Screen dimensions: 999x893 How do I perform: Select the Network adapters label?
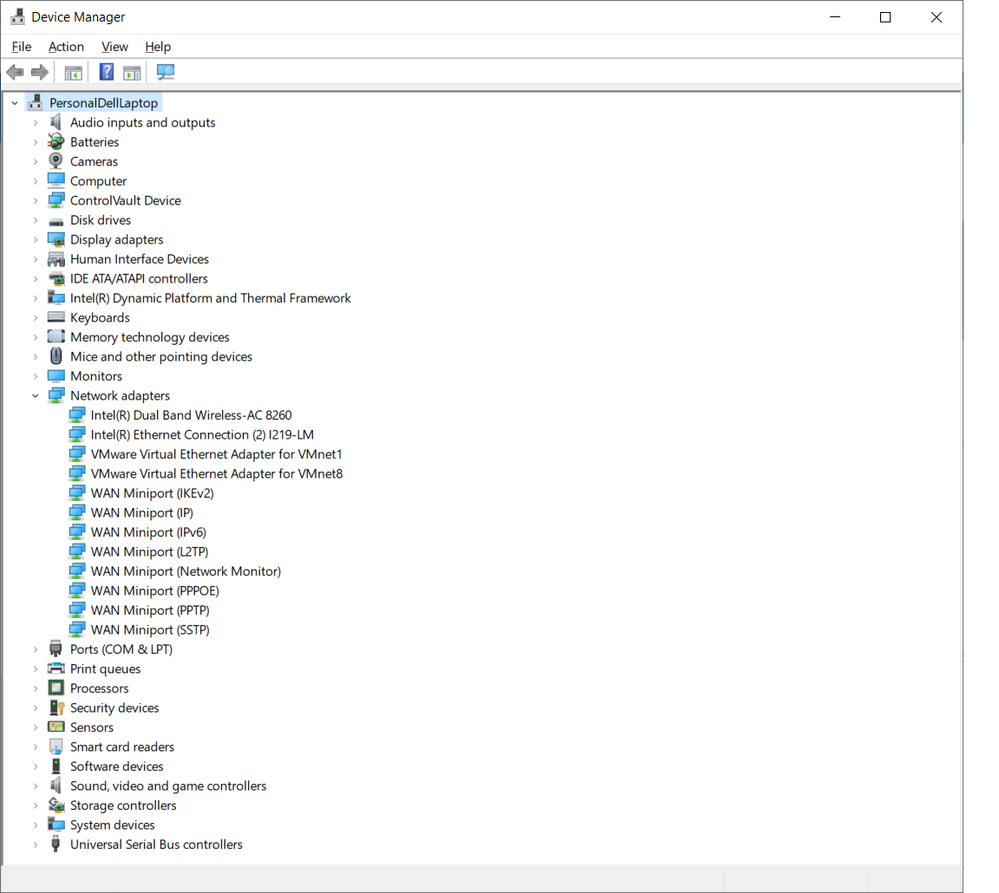pos(120,396)
